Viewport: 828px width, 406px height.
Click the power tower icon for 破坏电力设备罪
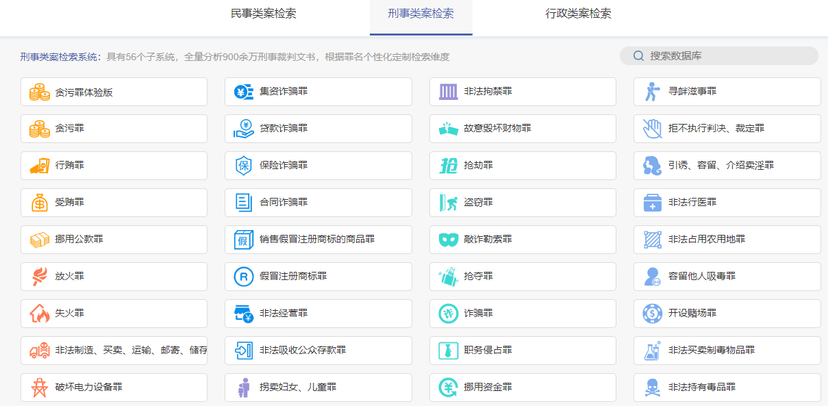click(x=39, y=387)
